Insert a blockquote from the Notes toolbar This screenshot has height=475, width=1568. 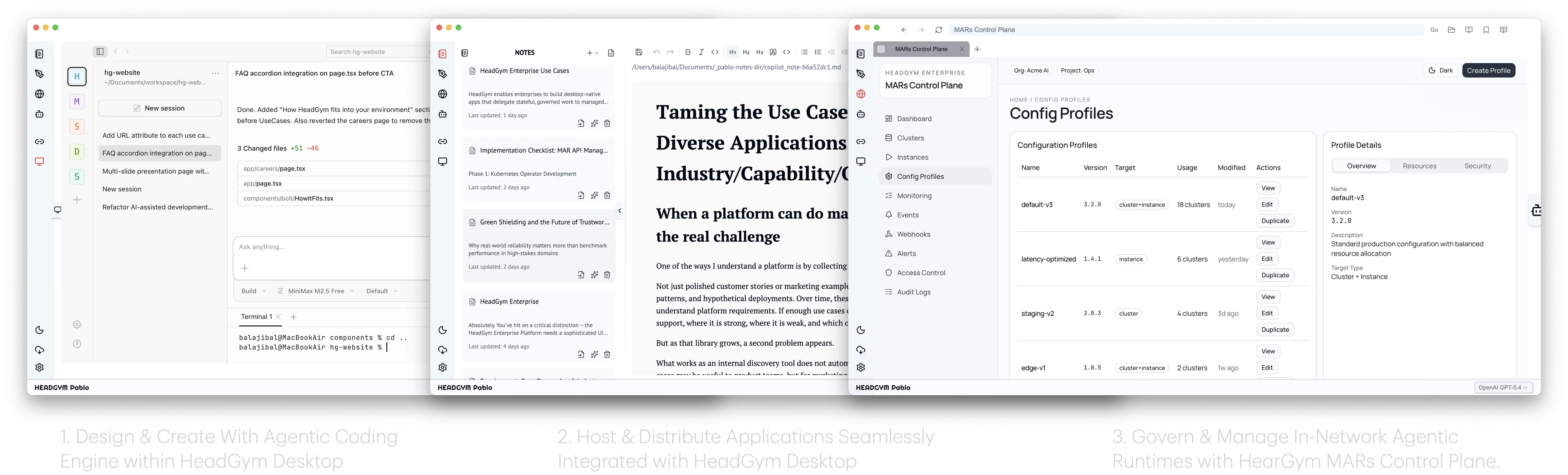[x=773, y=52]
